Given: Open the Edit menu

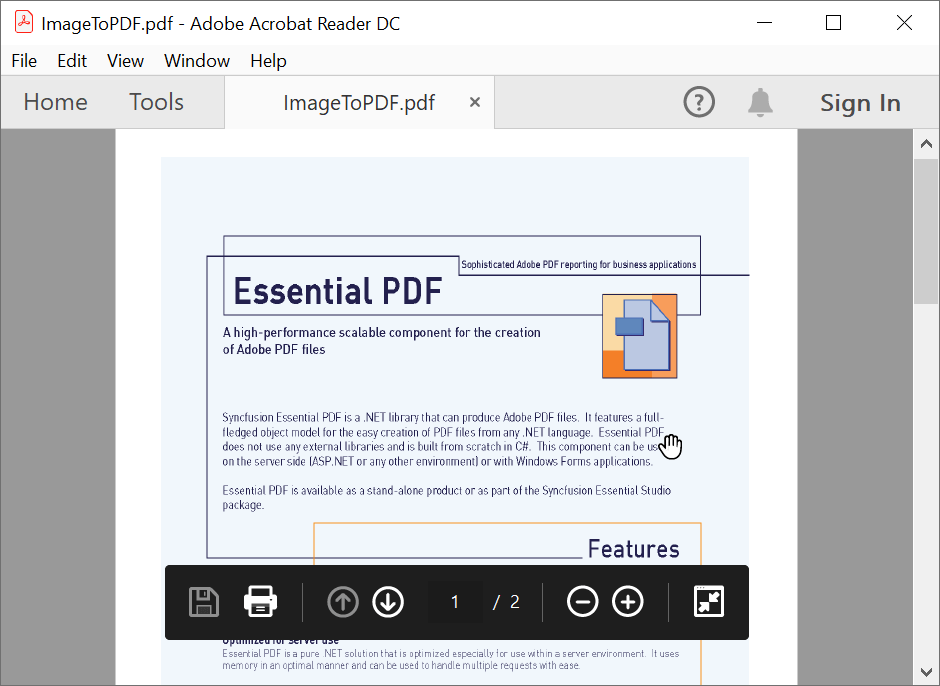Looking at the screenshot, I should 71,61.
